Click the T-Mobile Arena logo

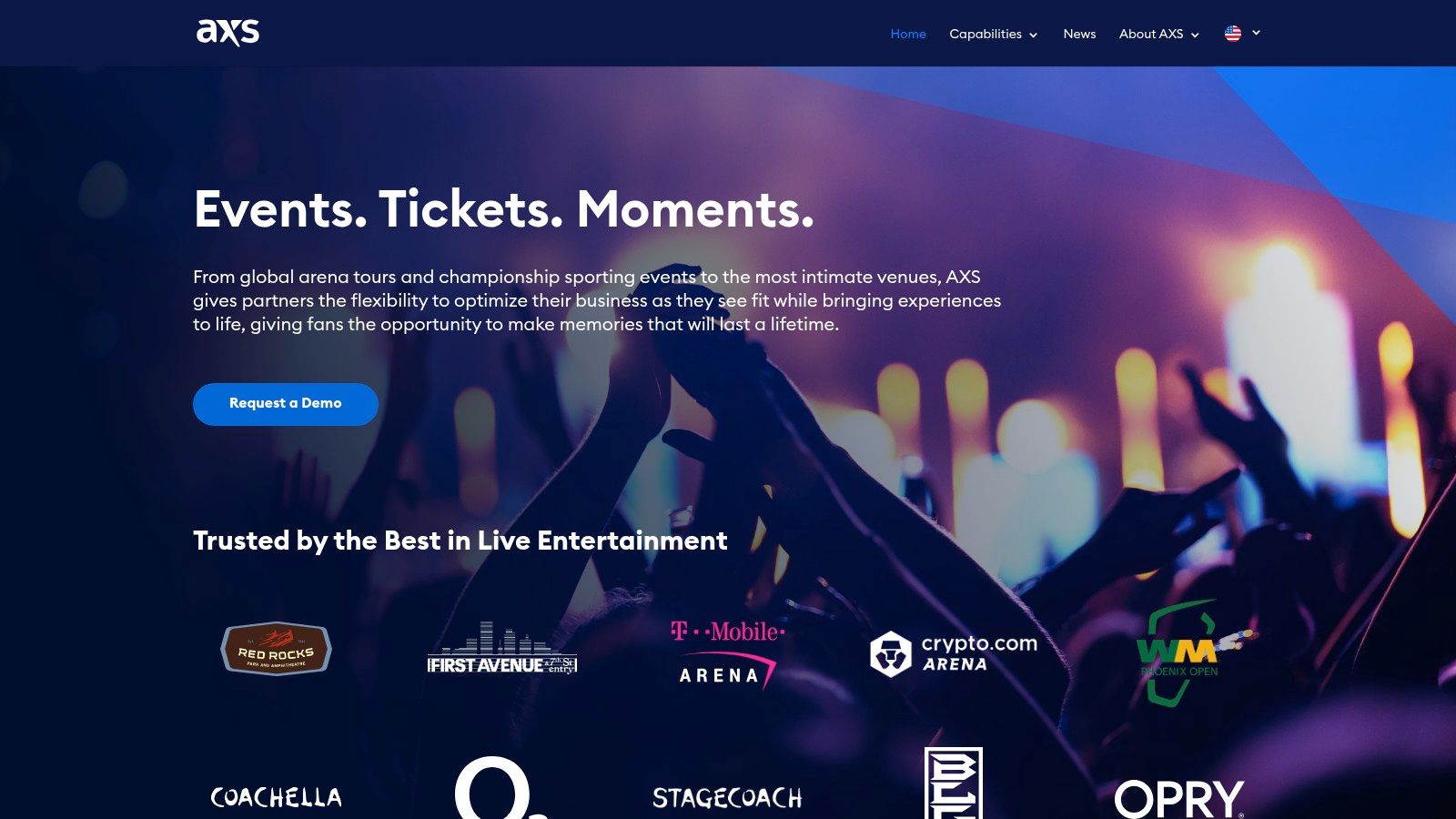point(727,654)
